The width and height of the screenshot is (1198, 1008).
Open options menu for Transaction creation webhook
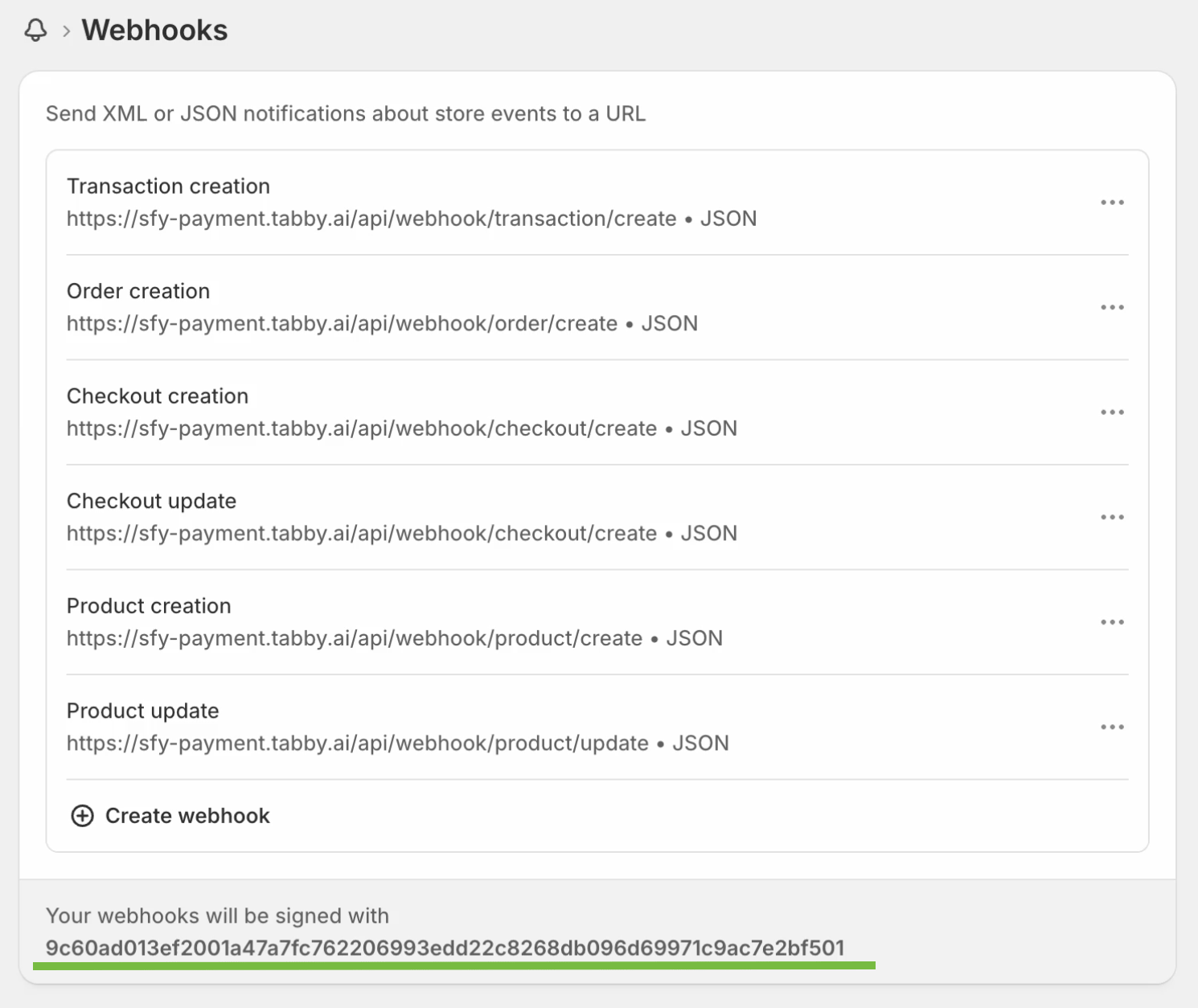1112,203
